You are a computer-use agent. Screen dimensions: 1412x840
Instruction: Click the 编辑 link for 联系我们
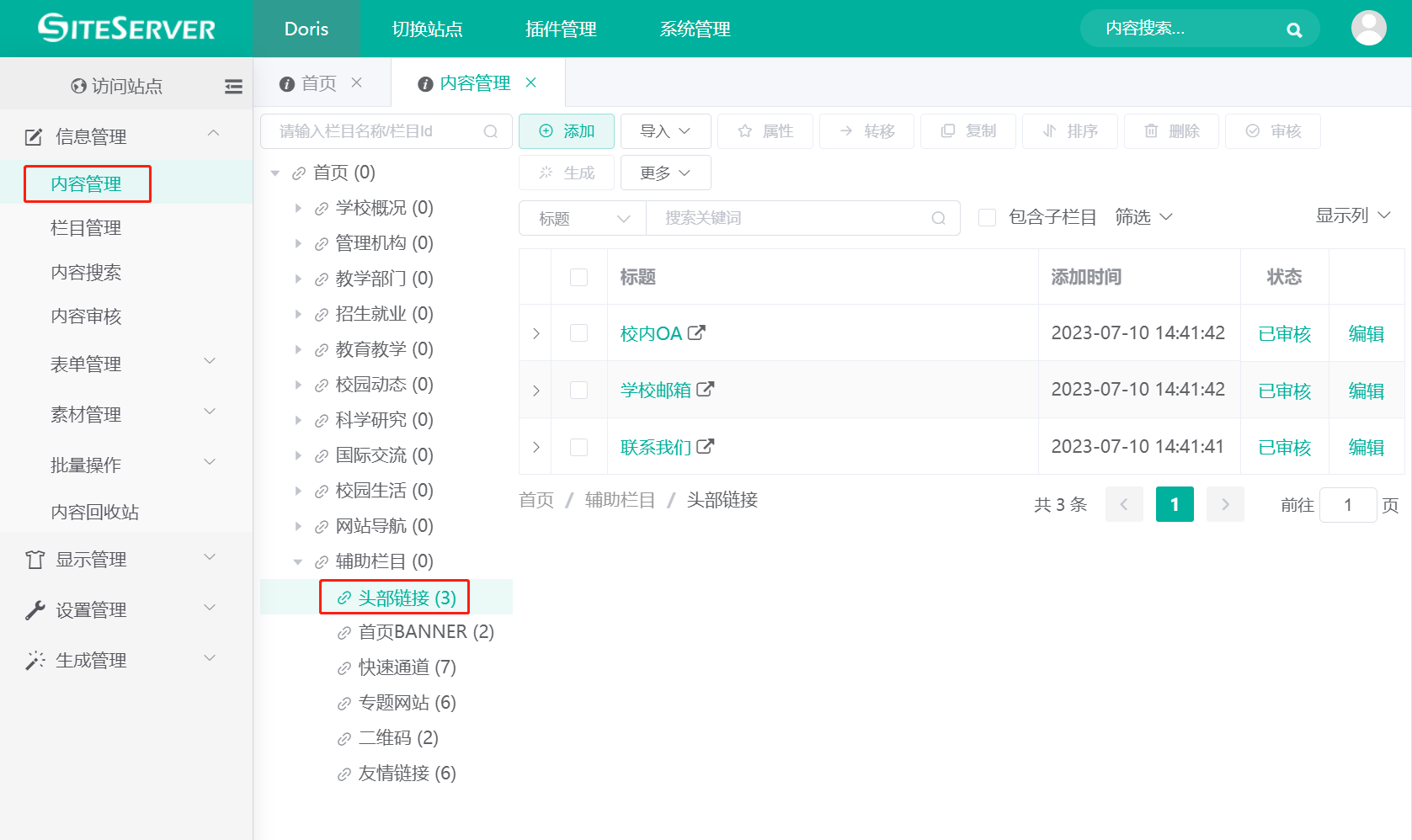click(x=1366, y=447)
